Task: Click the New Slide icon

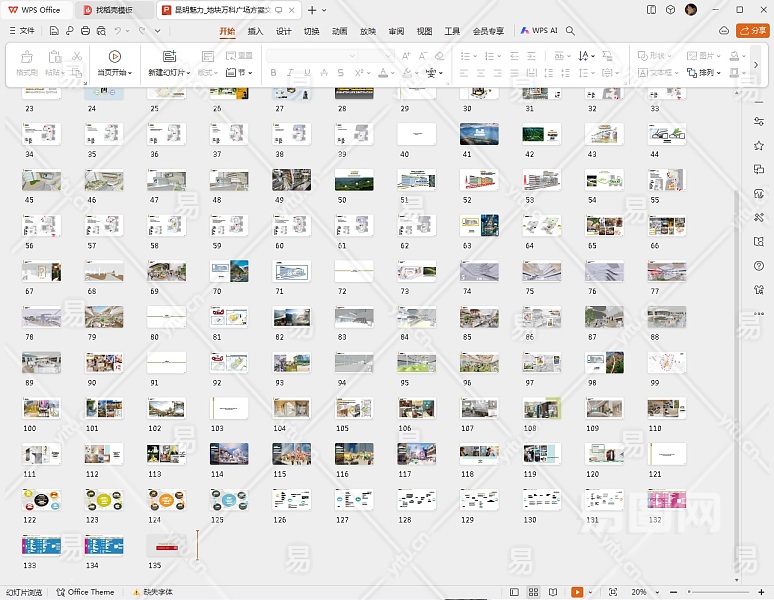Action: tap(169, 57)
